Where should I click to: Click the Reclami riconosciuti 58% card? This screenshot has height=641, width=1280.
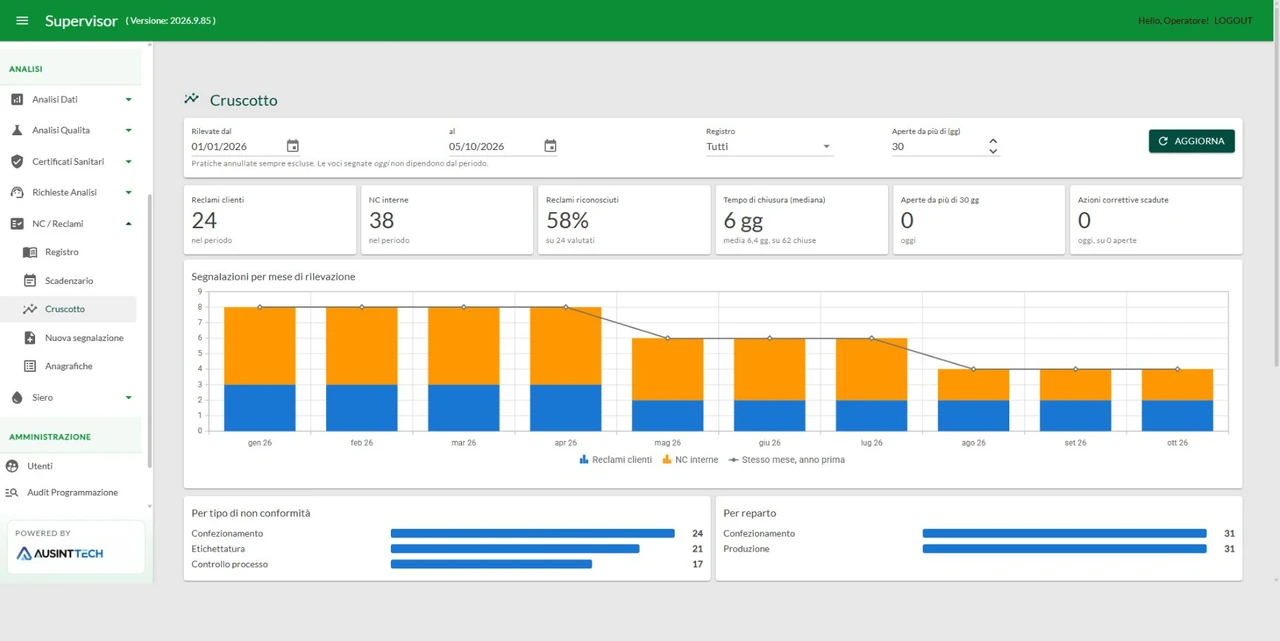tap(623, 220)
